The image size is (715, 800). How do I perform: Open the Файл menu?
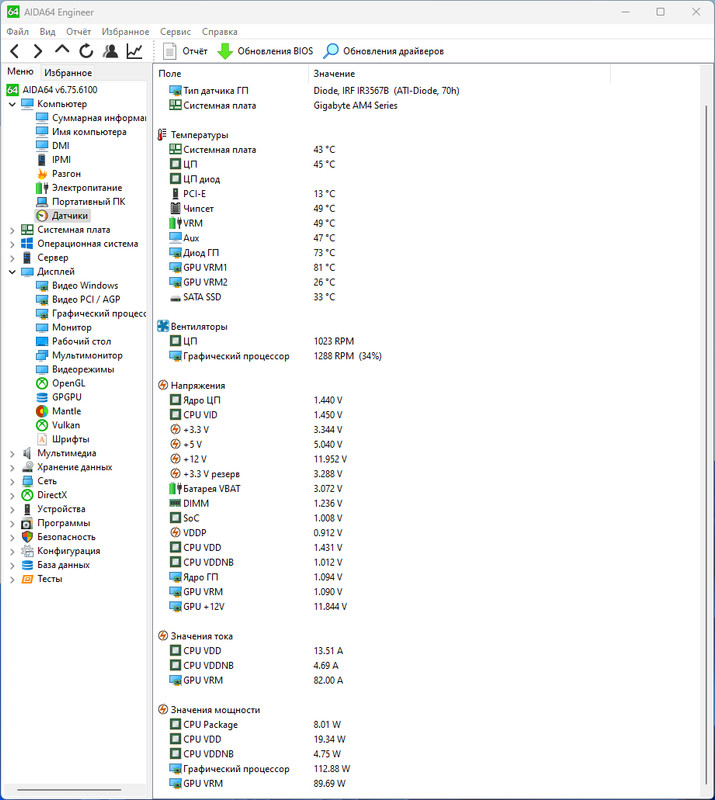pyautogui.click(x=17, y=32)
